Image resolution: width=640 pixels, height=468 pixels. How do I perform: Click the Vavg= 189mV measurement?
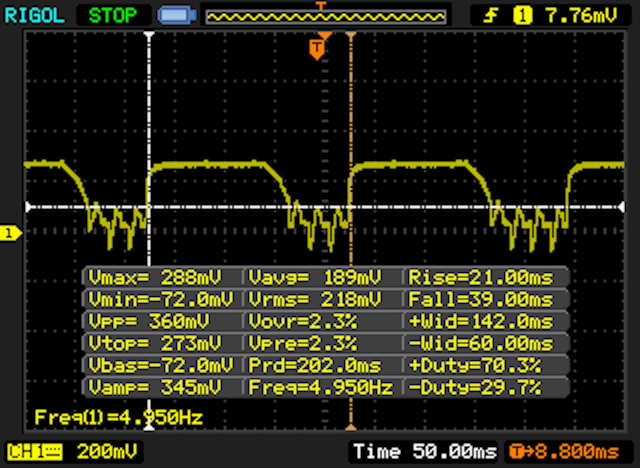(315, 277)
